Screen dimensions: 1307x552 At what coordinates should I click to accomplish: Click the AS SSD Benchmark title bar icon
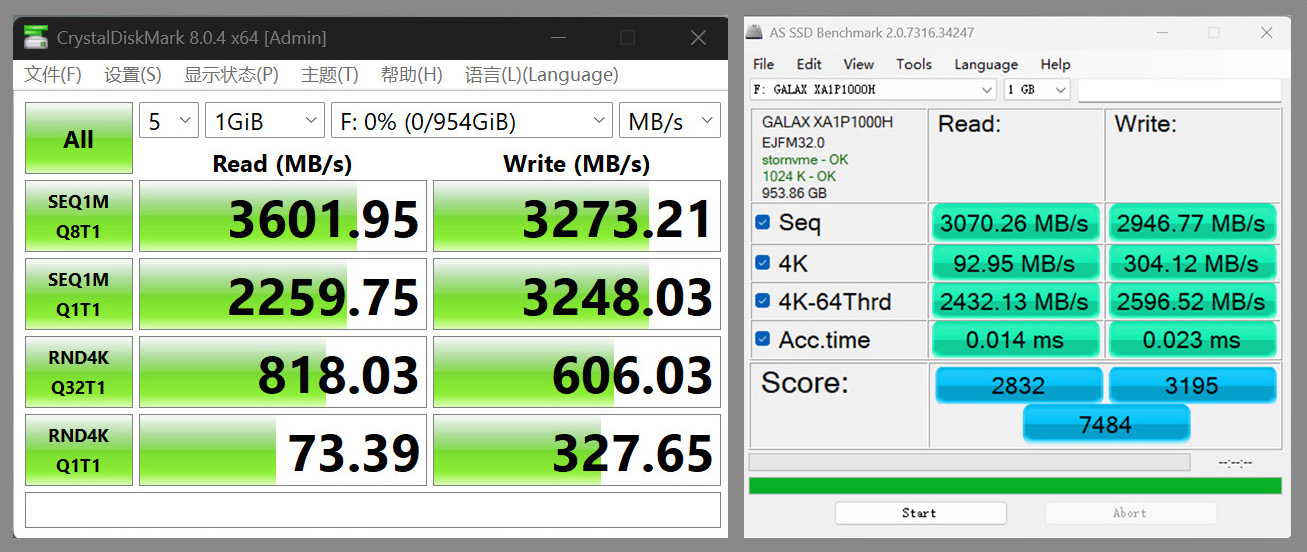(756, 33)
